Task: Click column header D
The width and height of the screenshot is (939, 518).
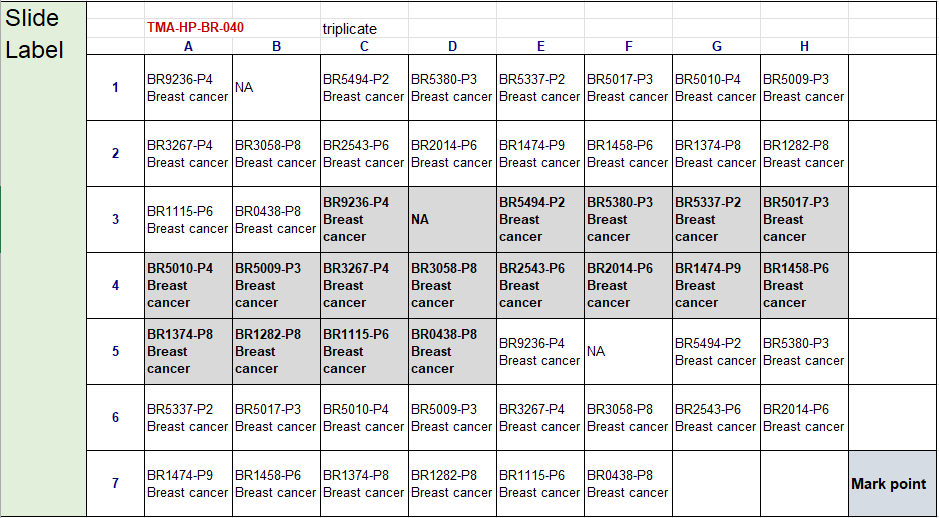Action: point(452,46)
